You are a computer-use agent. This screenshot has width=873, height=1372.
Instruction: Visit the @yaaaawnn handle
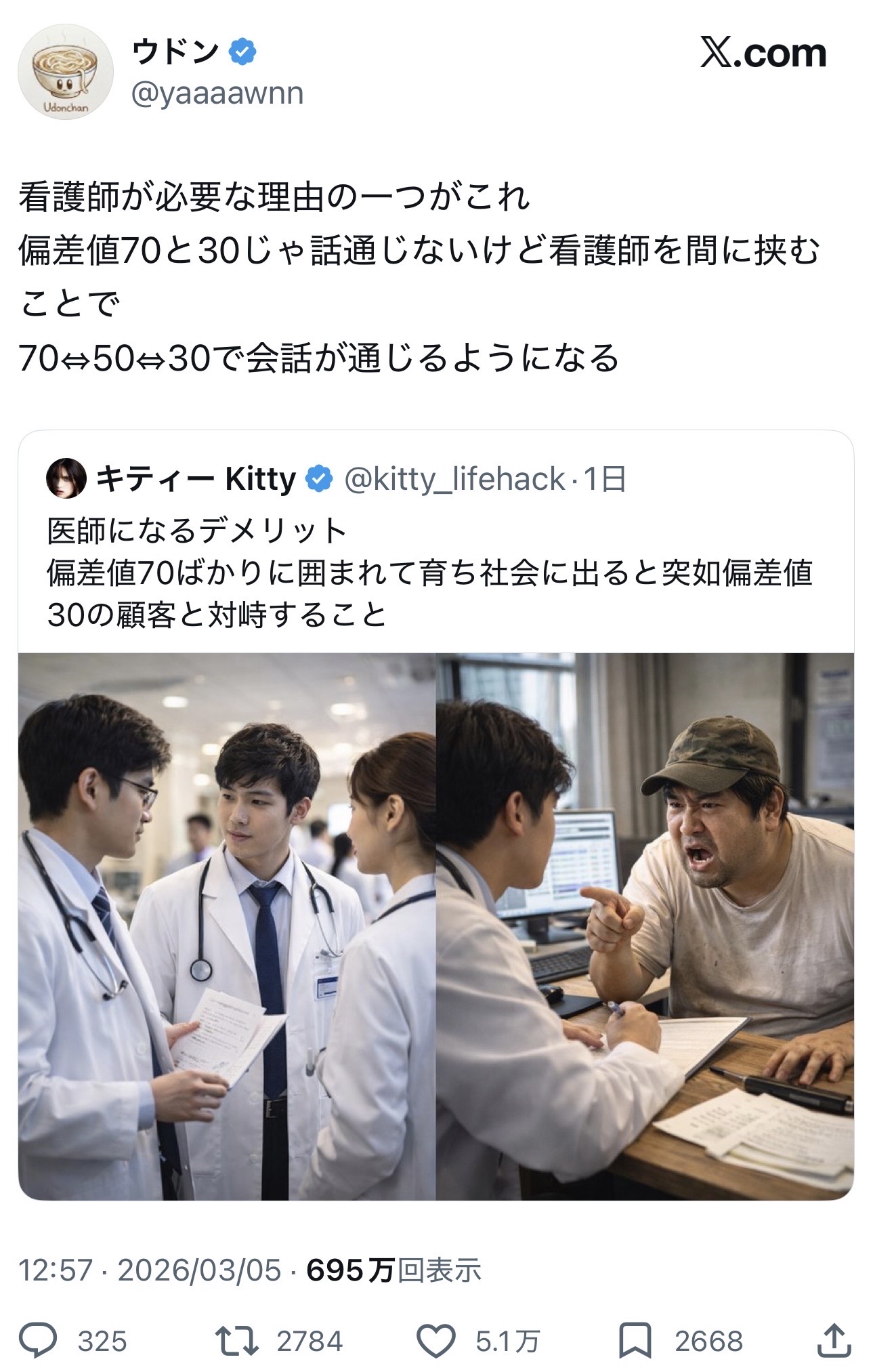[x=217, y=93]
